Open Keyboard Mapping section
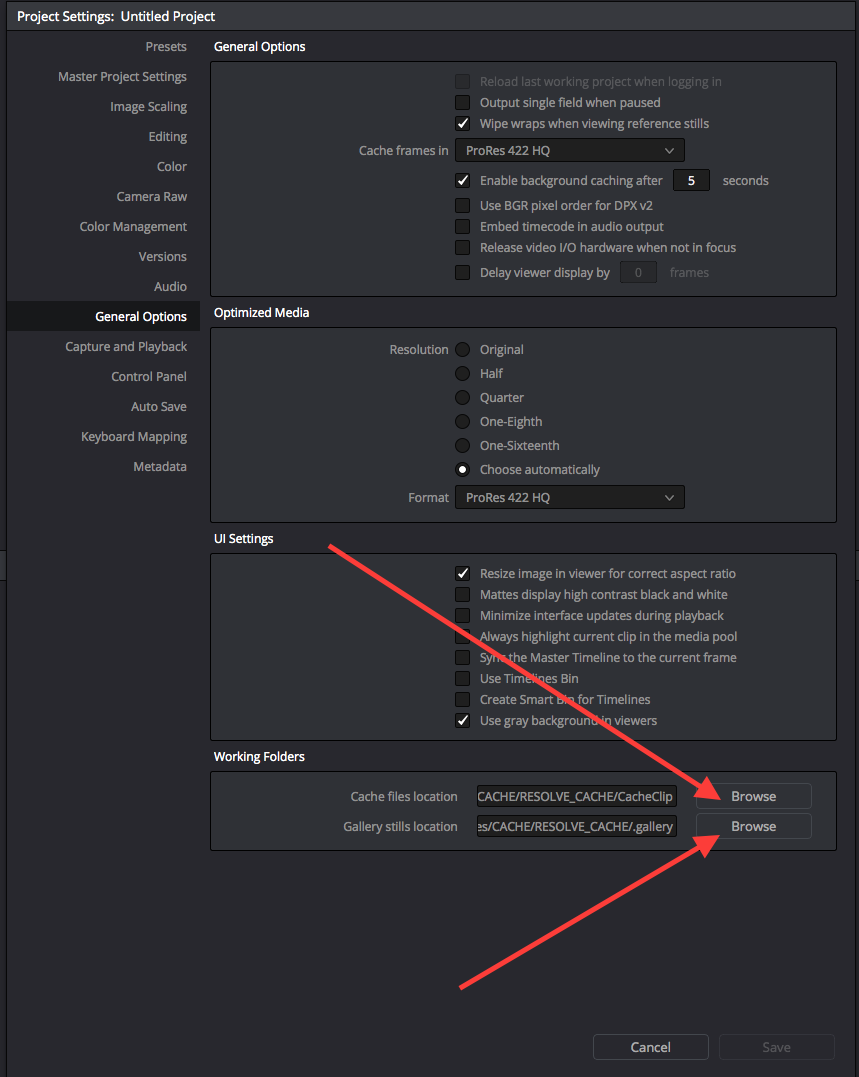Screen dimensions: 859x1077 [134, 437]
